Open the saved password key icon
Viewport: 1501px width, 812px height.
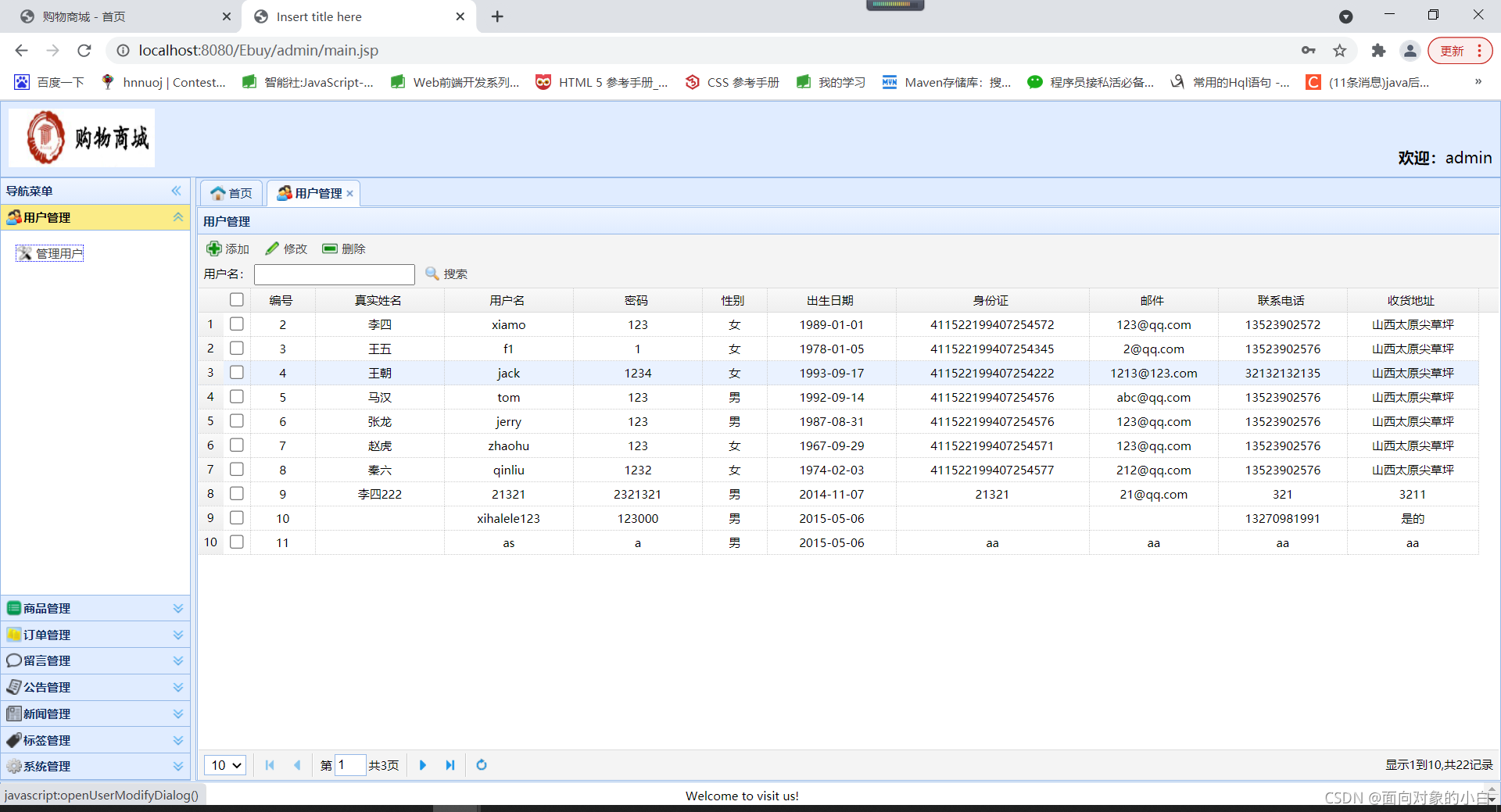[1309, 50]
